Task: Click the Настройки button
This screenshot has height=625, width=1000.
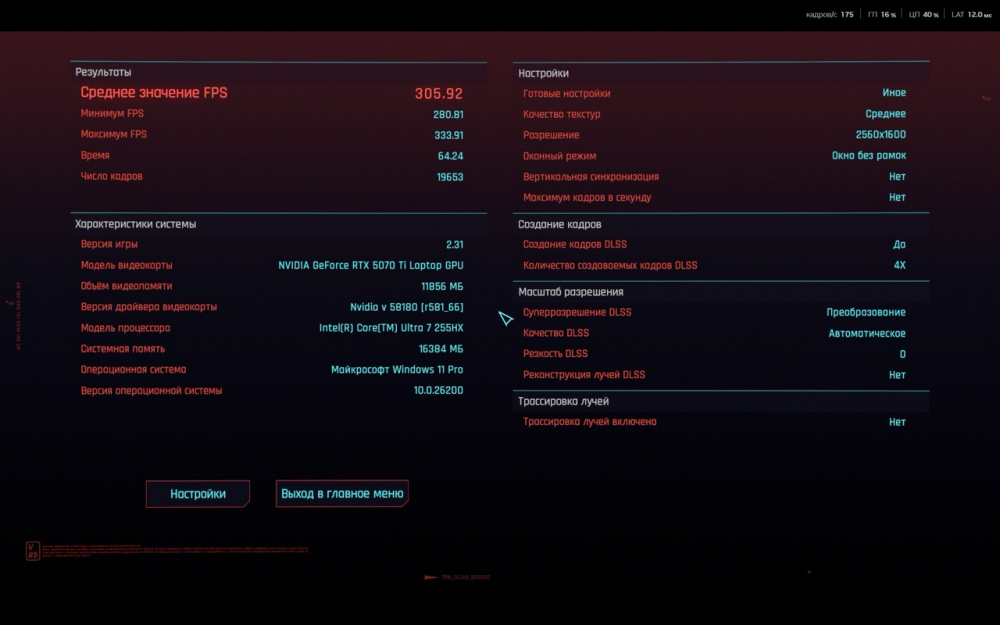Action: pos(197,494)
